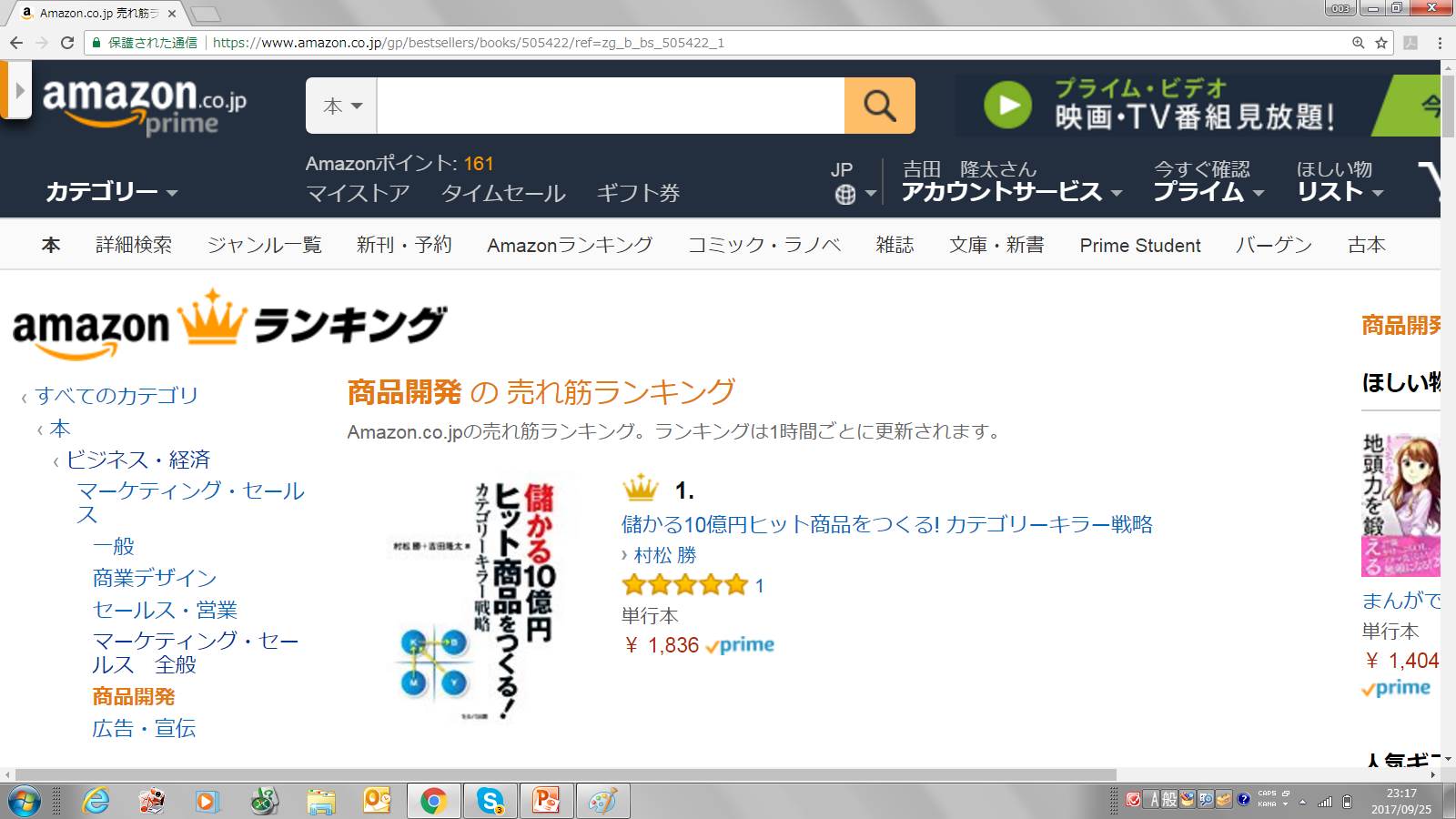Open the book title 儲かる10億円ヒット商品 link
This screenshot has width=1456, height=819.
tap(887, 524)
